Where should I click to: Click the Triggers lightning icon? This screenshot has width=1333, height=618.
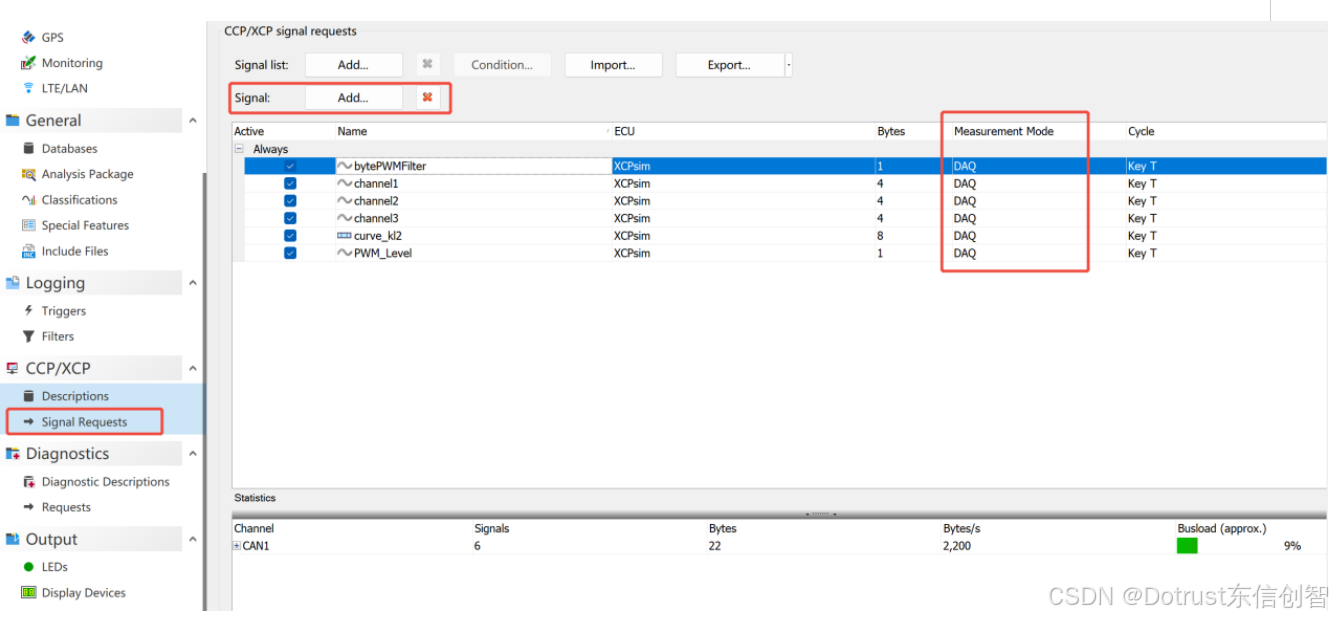(x=28, y=311)
